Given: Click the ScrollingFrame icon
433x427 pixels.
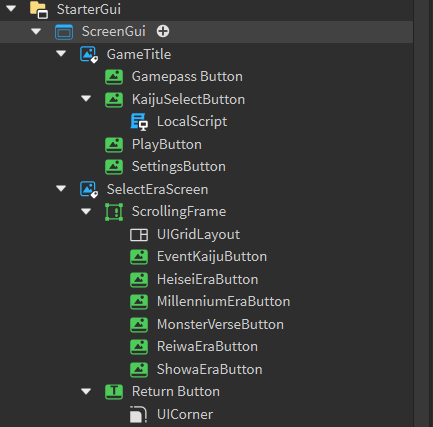Looking at the screenshot, I should [114, 212].
